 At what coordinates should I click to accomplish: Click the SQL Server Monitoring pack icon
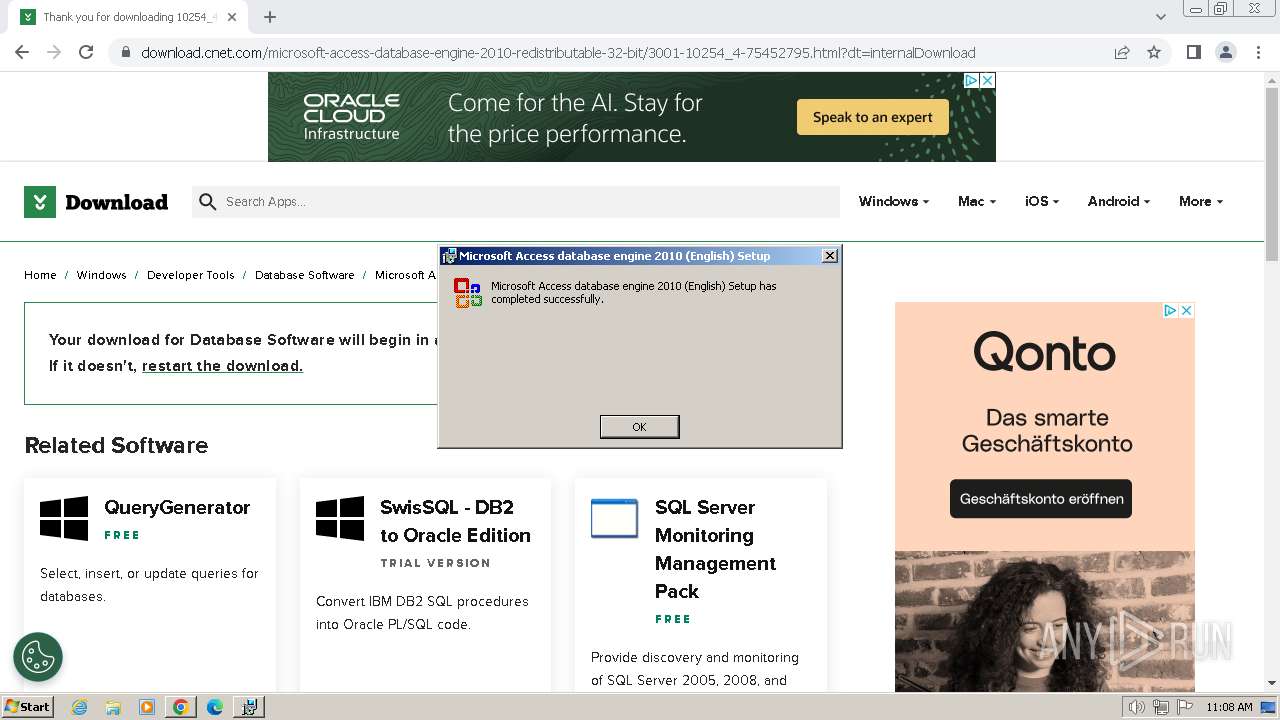tap(614, 519)
